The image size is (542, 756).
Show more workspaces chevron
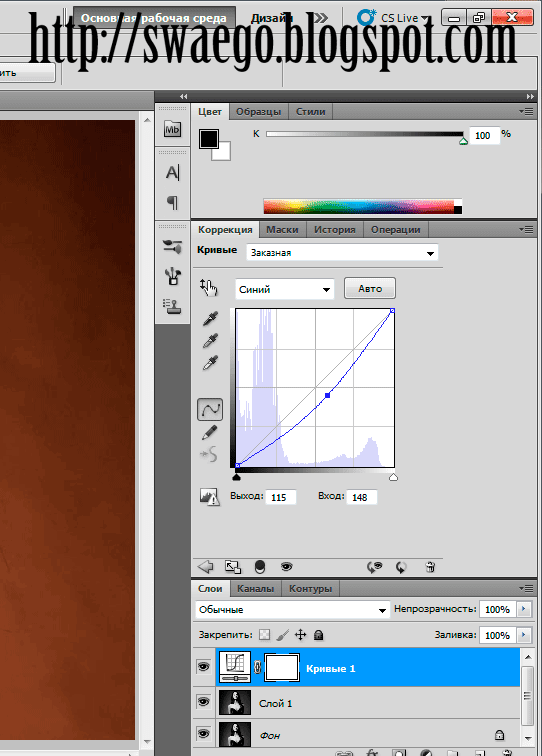[320, 18]
